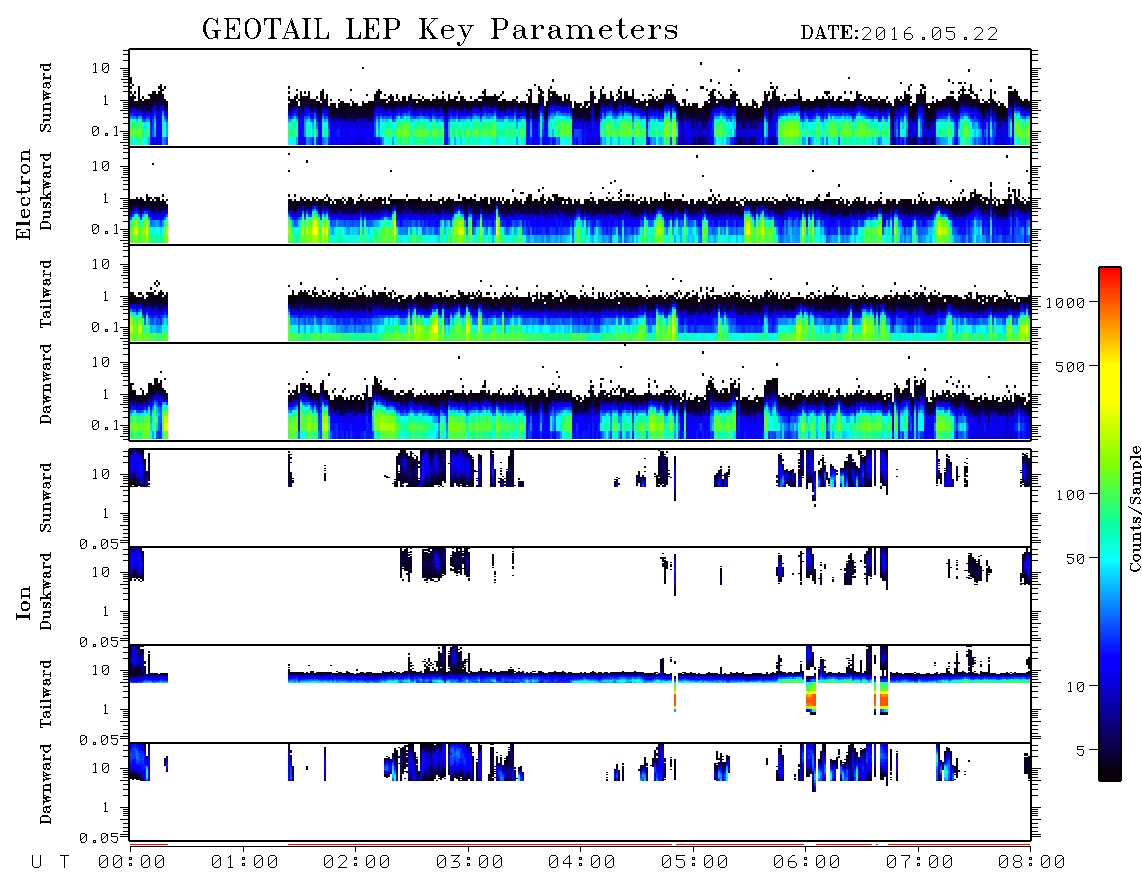This screenshot has height=880, width=1142.
Task: Select the Electron Dawnward axis label
Action: pos(46,385)
